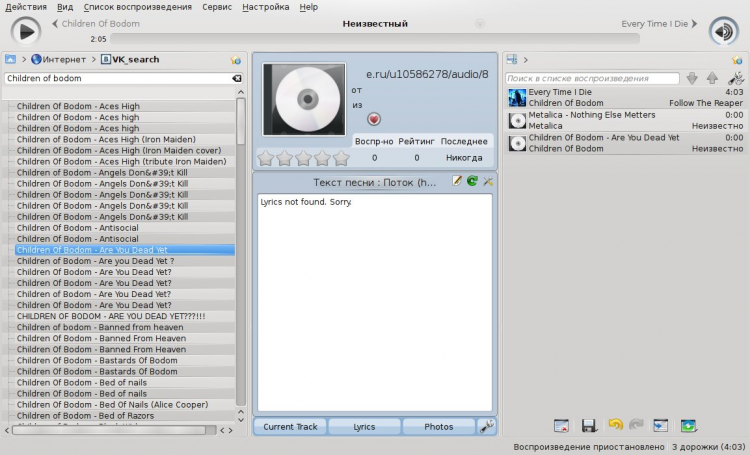
Task: Click the clear playlist icon
Action: pos(561,425)
